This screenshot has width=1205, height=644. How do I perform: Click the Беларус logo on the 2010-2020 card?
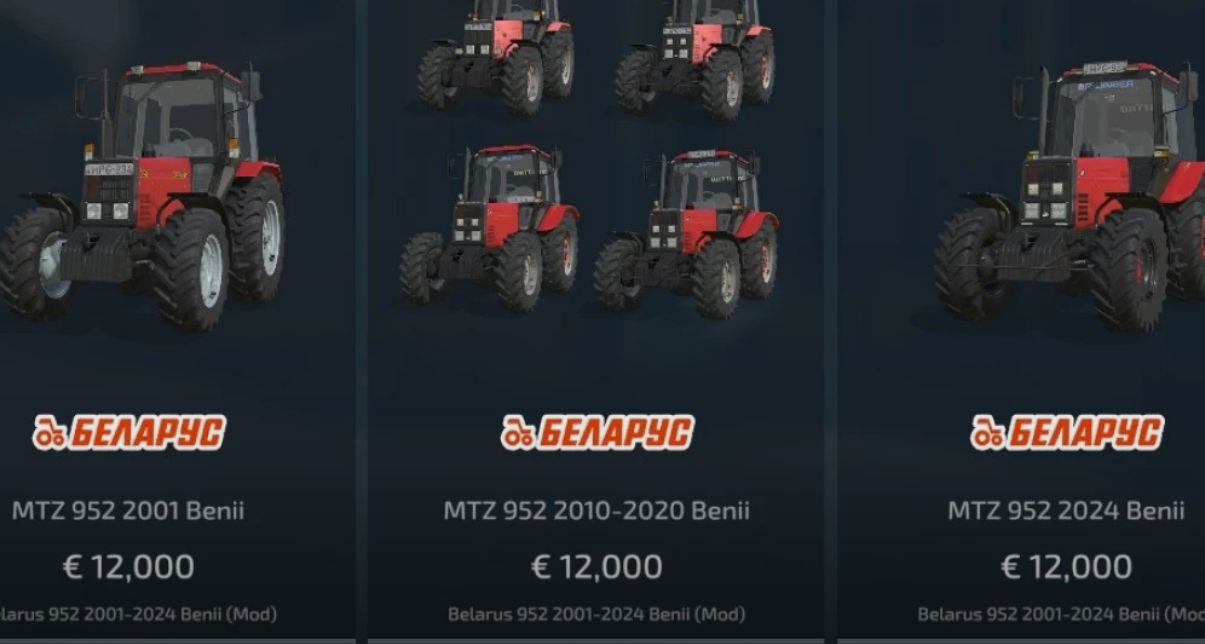tap(597, 433)
